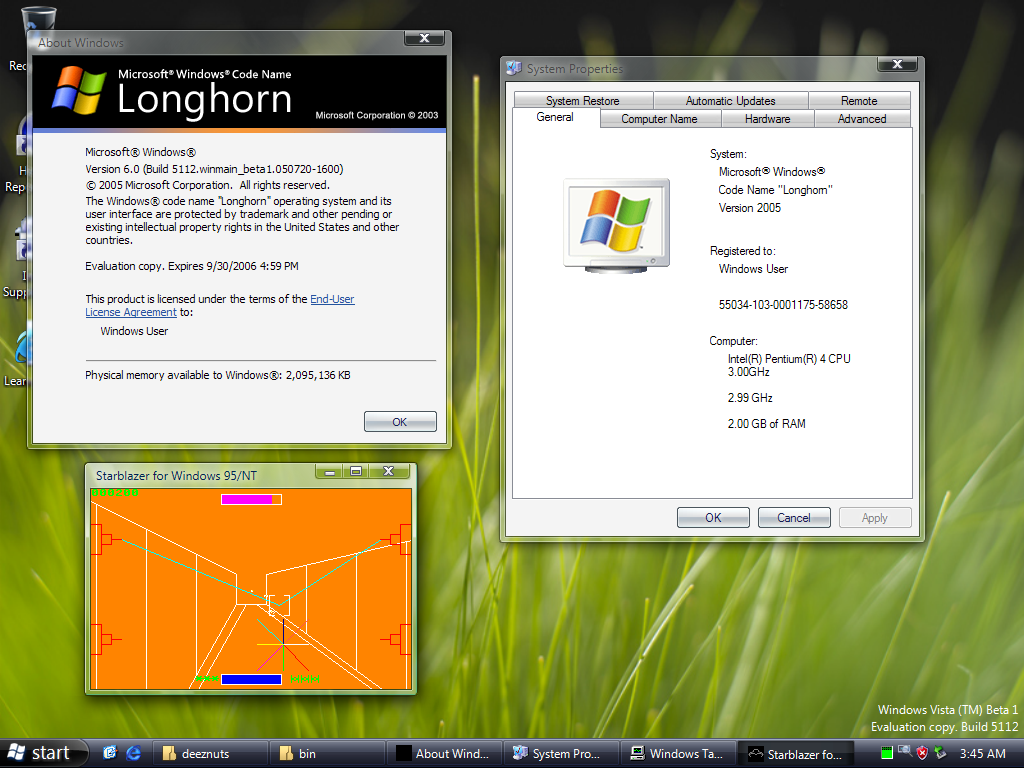This screenshot has height=768, width=1024.
Task: Switch to the Automatic Updates tab
Action: pyautogui.click(x=730, y=101)
